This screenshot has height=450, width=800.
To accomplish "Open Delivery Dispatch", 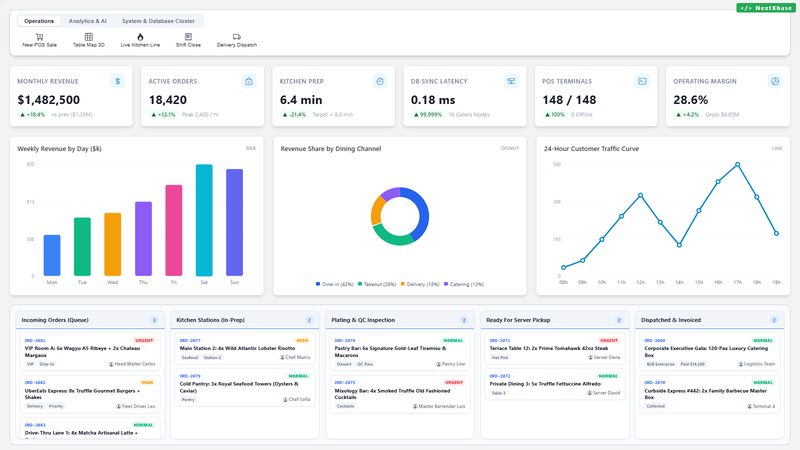I will (237, 40).
